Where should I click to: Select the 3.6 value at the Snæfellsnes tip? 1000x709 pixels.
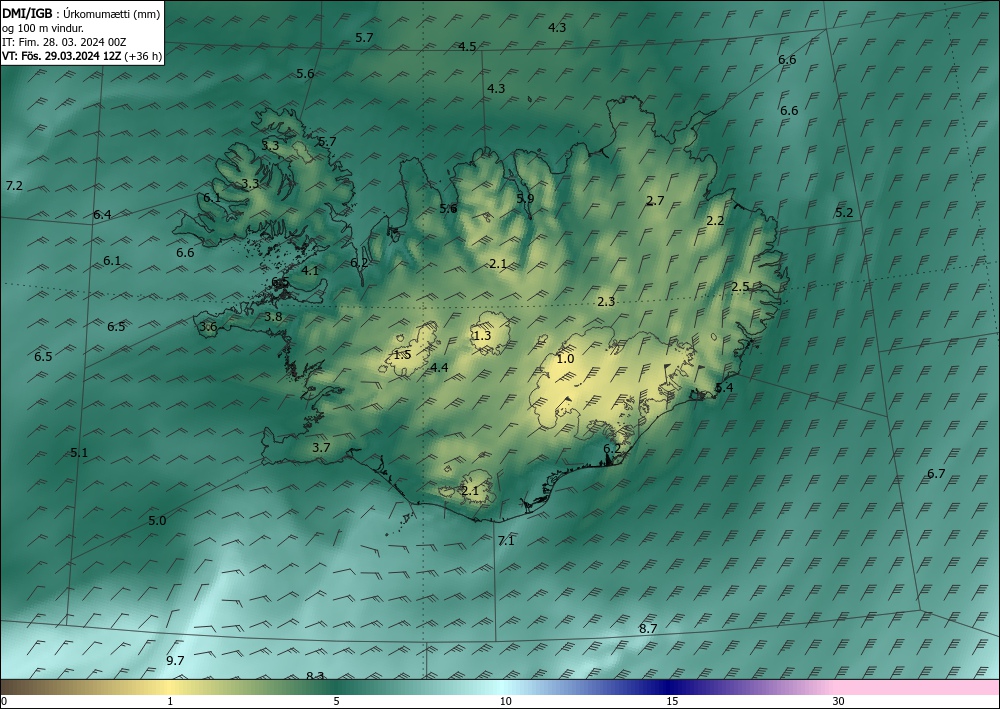pos(209,327)
